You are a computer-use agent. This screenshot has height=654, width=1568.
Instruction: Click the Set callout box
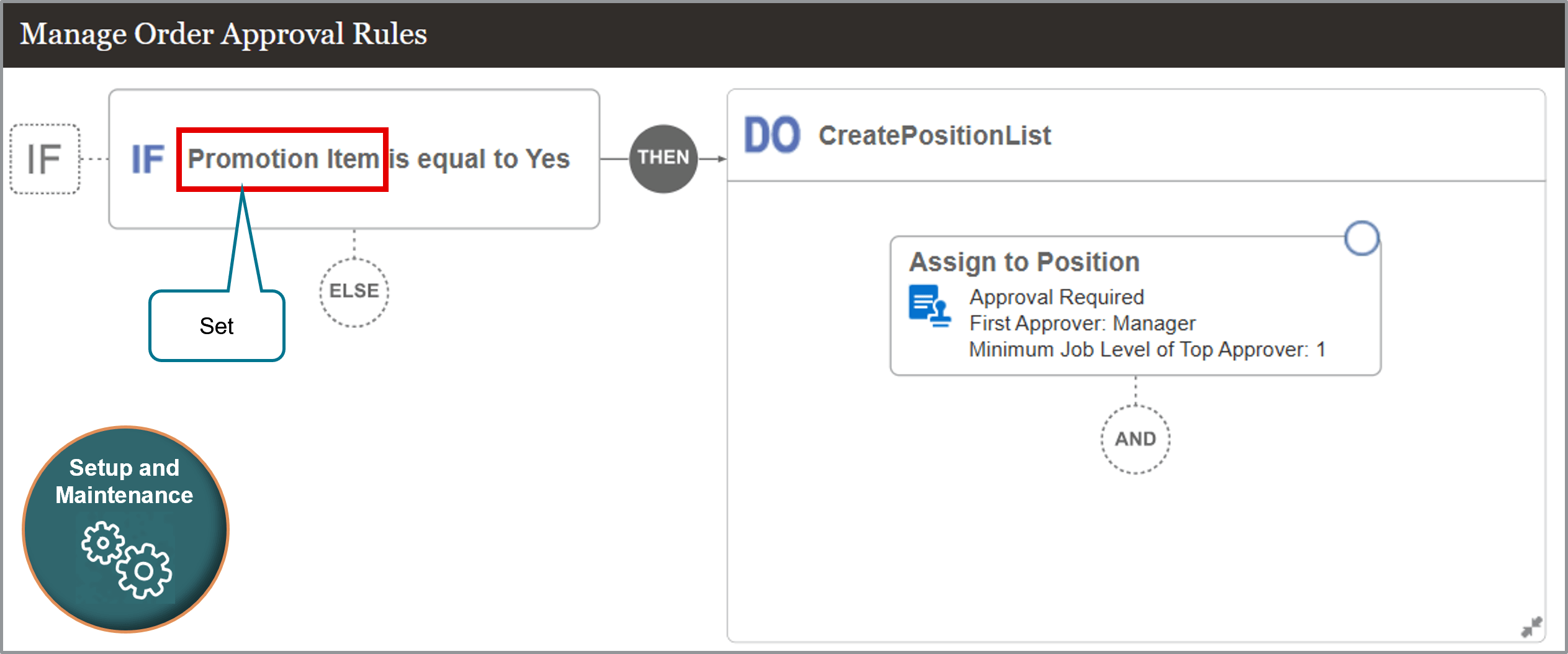point(217,326)
